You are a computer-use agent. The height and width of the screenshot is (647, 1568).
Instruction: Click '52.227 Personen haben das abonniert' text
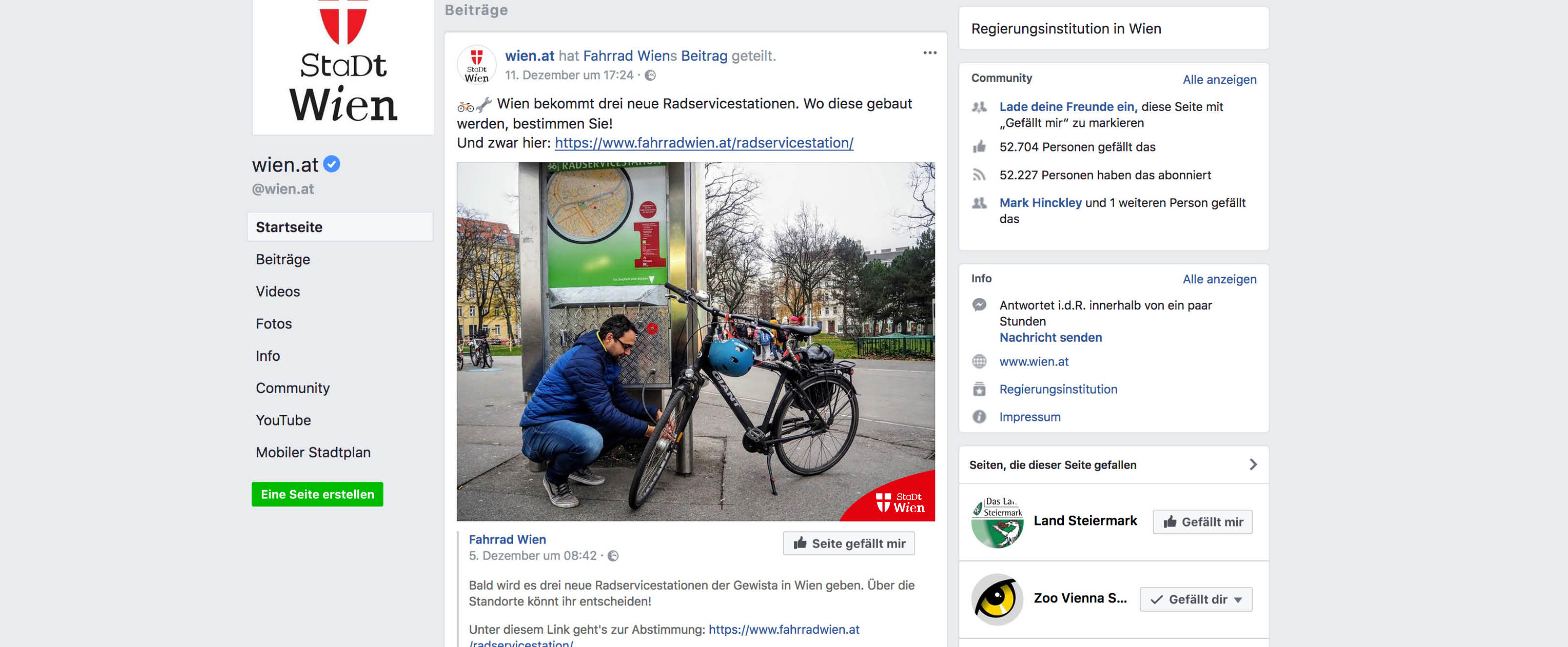pyautogui.click(x=1105, y=175)
